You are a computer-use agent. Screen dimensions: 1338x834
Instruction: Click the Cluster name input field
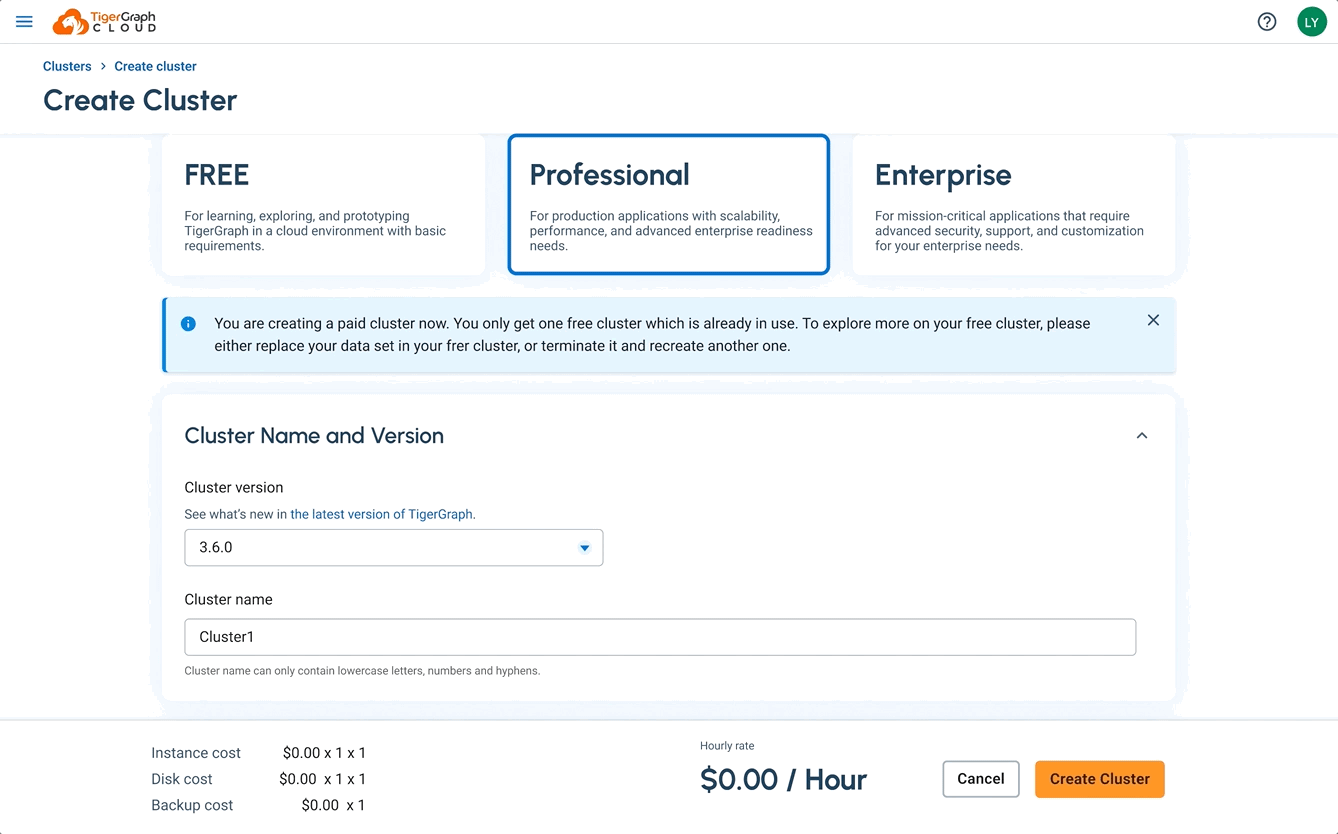660,637
